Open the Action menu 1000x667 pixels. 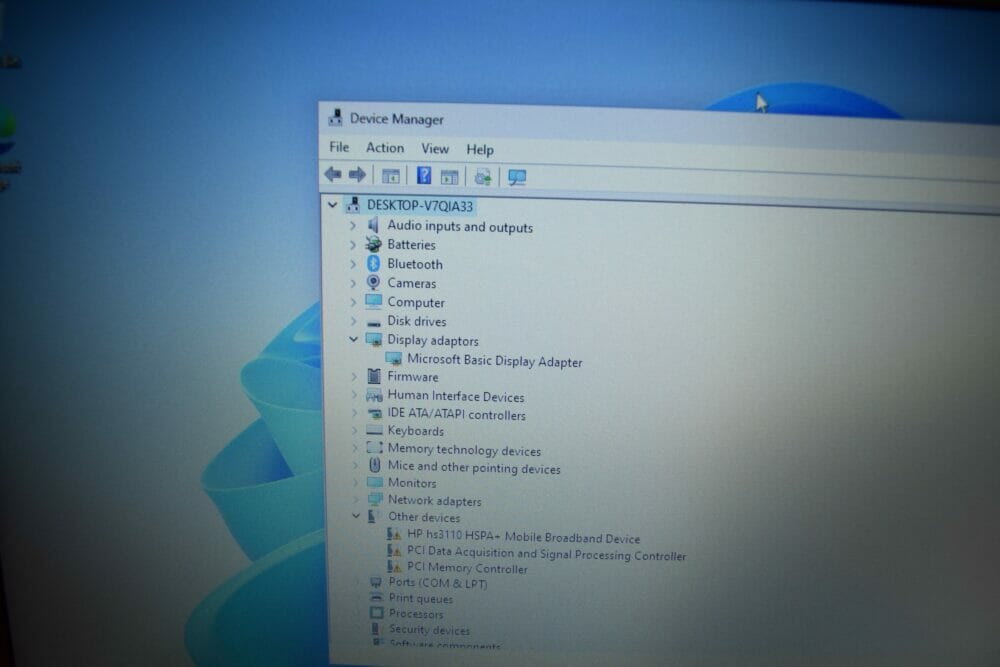pyautogui.click(x=385, y=147)
